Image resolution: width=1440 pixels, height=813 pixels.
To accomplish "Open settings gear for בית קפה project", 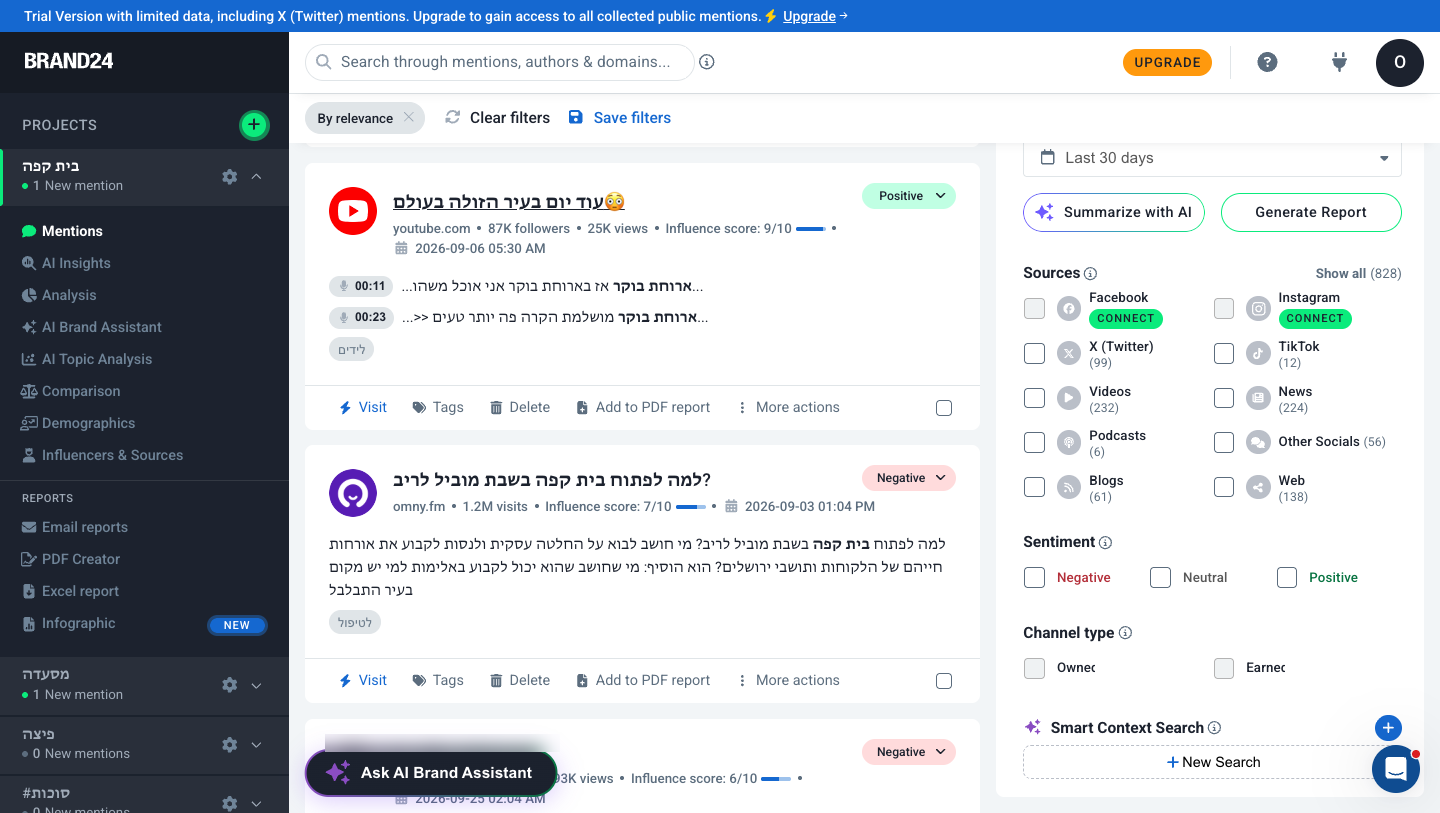I will (230, 176).
